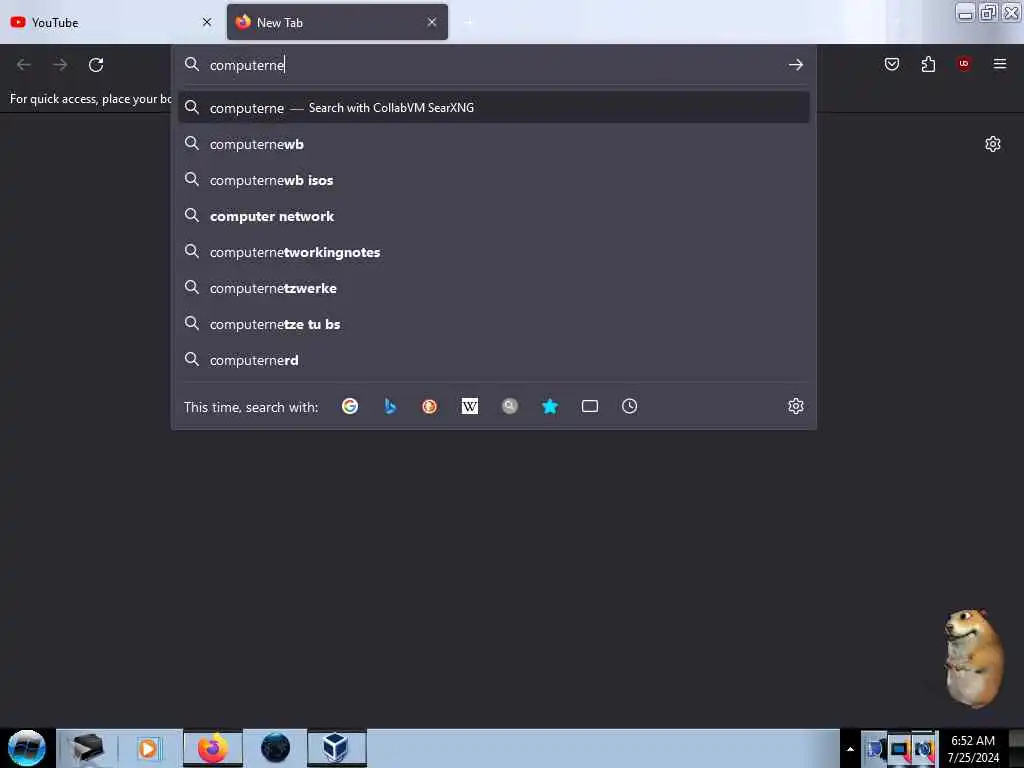
Task: Launch the media player taskbar icon
Action: pos(148,748)
